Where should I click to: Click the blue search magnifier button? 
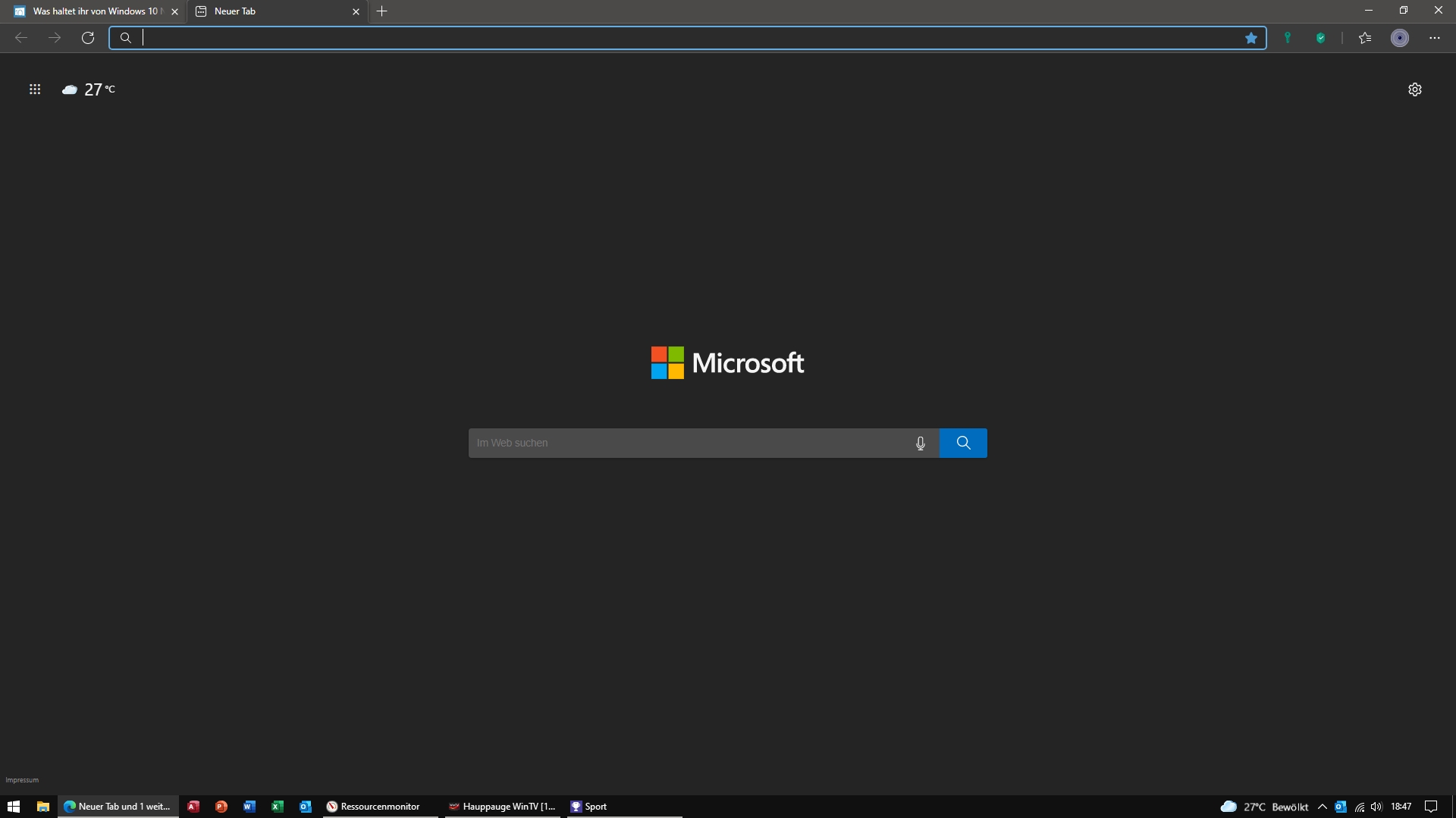(963, 443)
